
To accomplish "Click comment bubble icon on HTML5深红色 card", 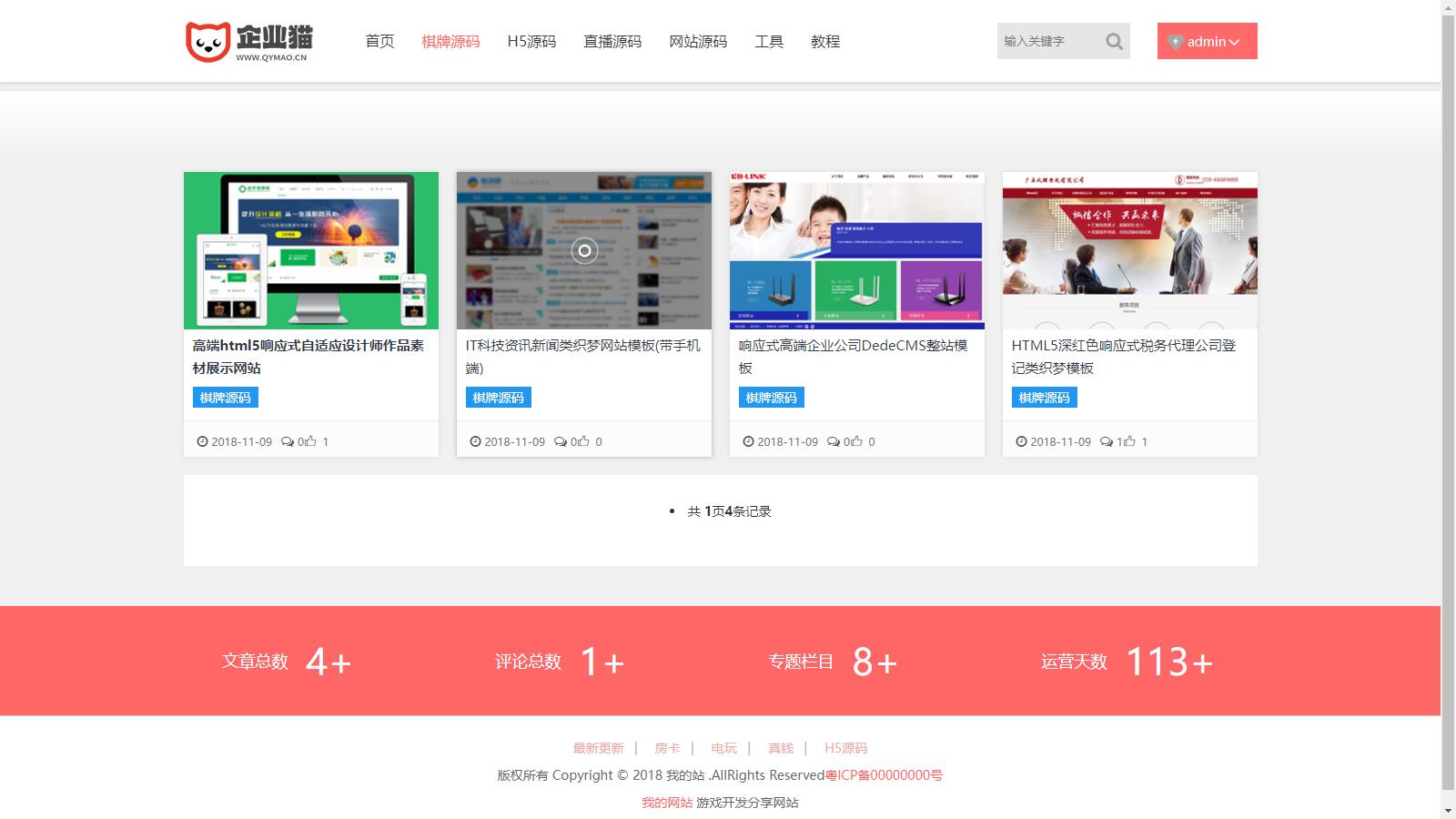I will [1106, 441].
